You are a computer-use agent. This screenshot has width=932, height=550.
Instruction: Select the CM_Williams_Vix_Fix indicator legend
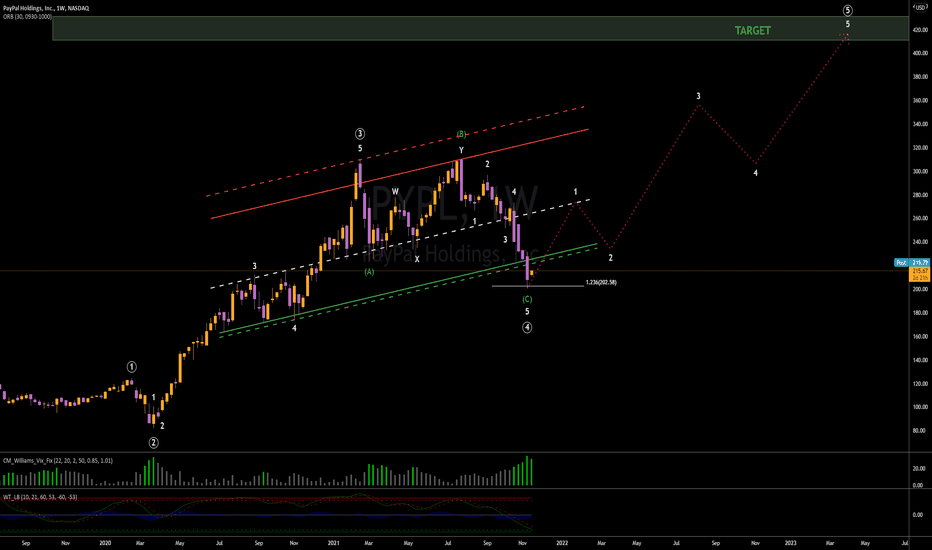click(x=58, y=461)
